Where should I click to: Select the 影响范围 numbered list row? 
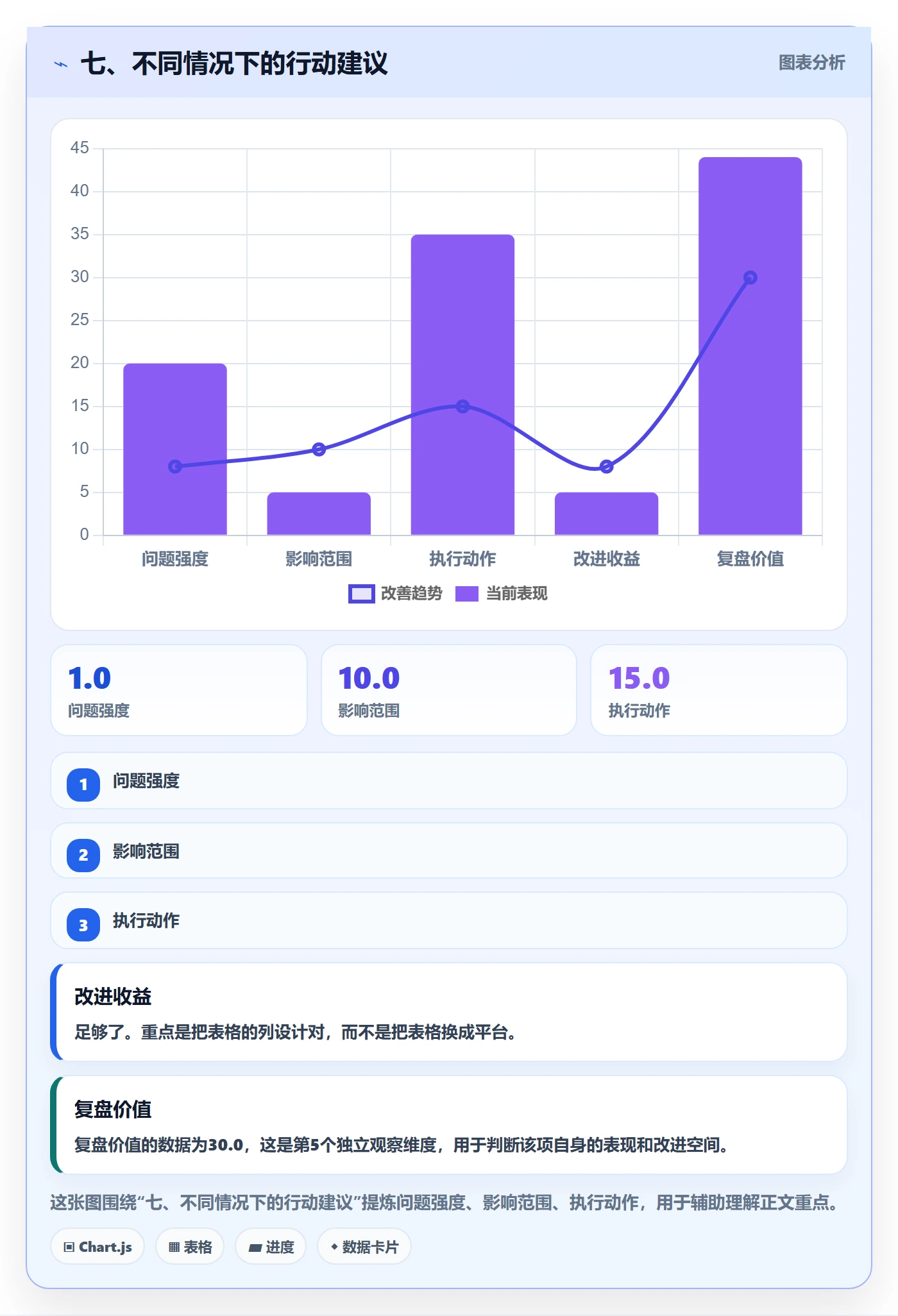click(x=449, y=851)
